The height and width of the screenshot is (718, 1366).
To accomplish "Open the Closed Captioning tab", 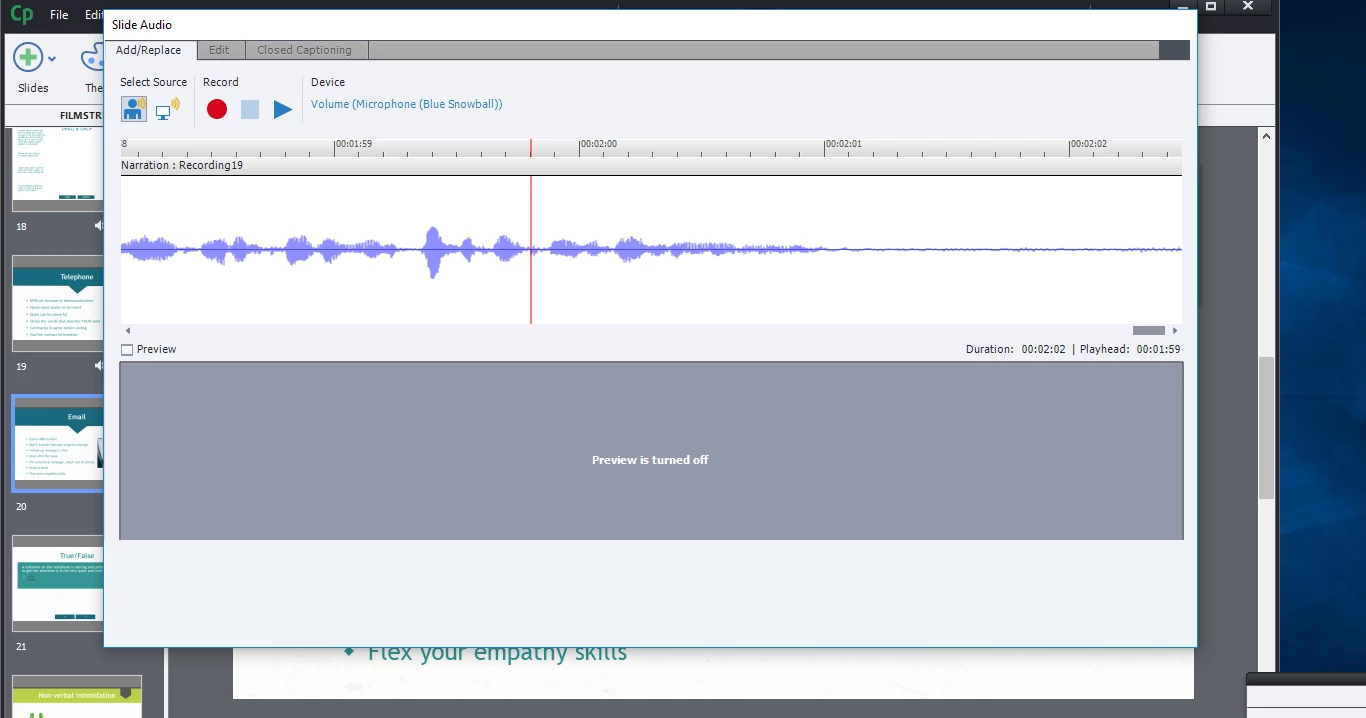I will coord(304,50).
